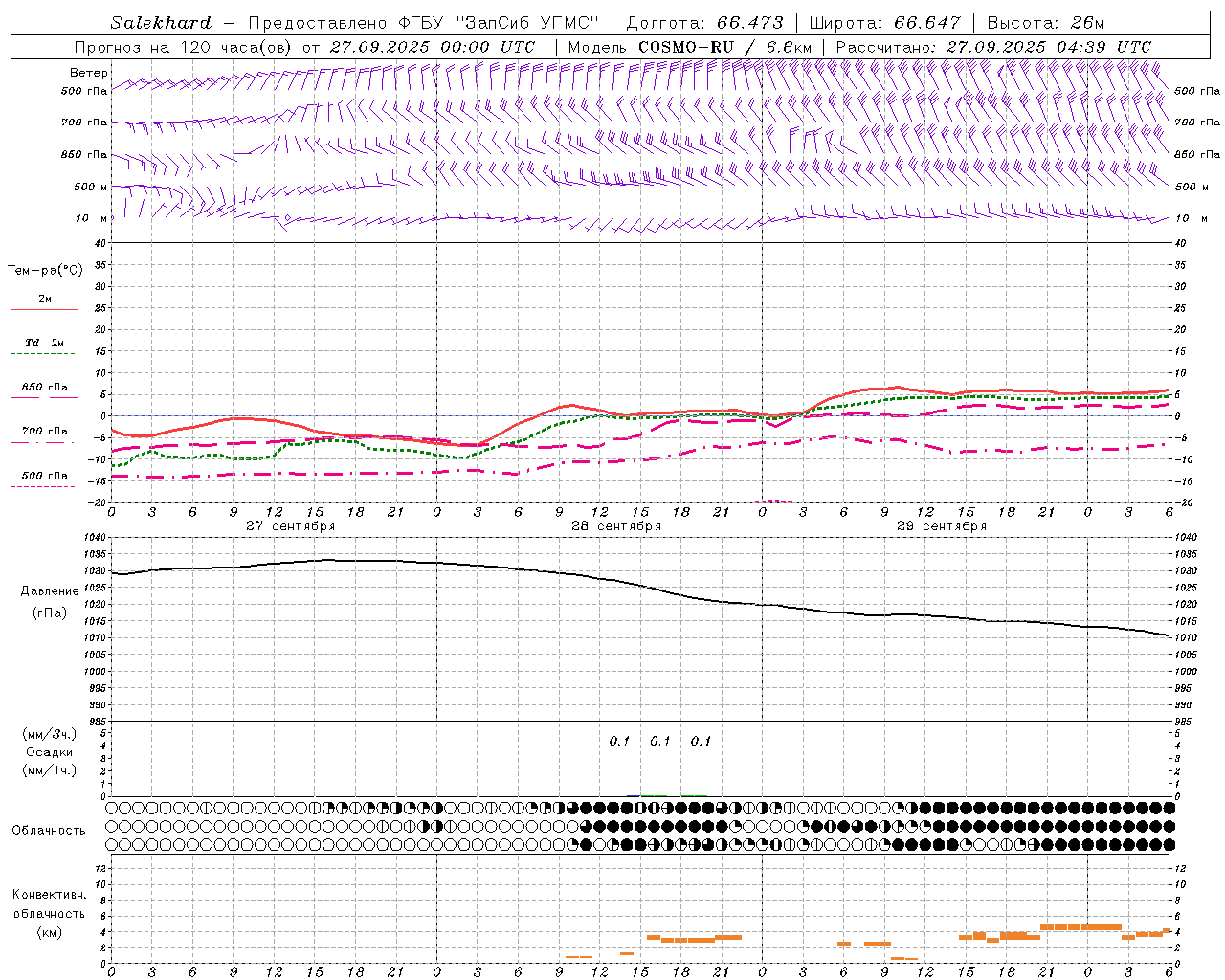Click the "Конвективн." convective cloud label
This screenshot has height=980, width=1225.
point(50,895)
